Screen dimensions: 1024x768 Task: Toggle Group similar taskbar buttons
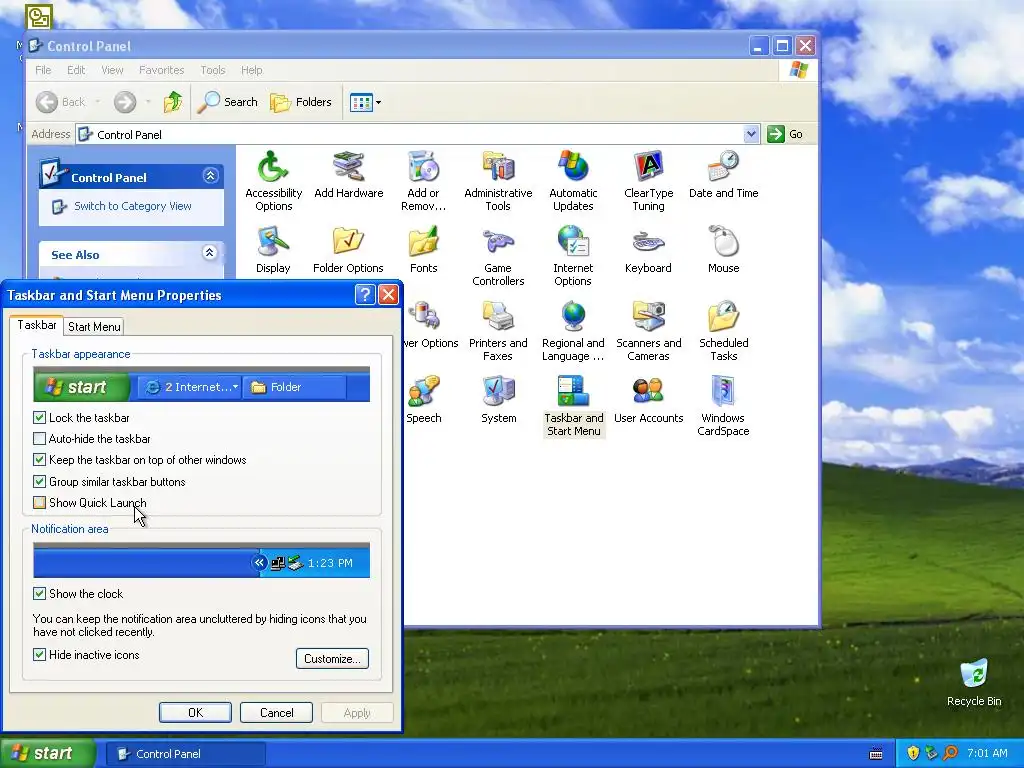(x=39, y=482)
